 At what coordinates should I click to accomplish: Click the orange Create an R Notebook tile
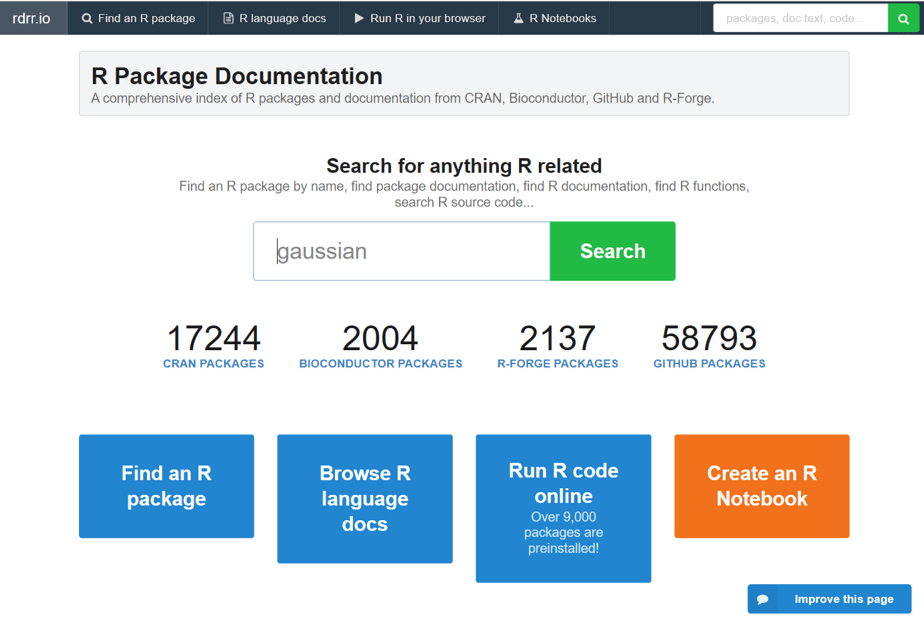(761, 486)
